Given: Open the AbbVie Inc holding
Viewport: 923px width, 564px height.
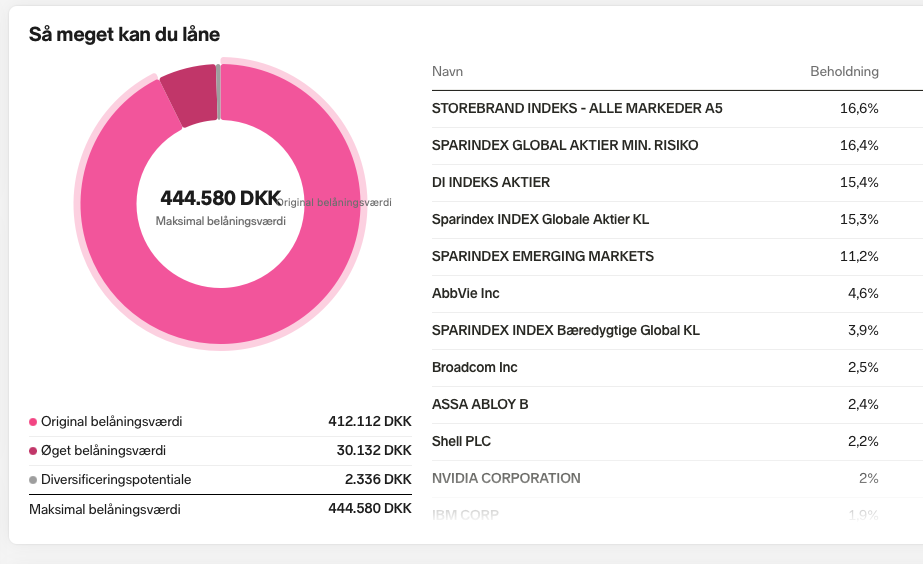Looking at the screenshot, I should [465, 293].
